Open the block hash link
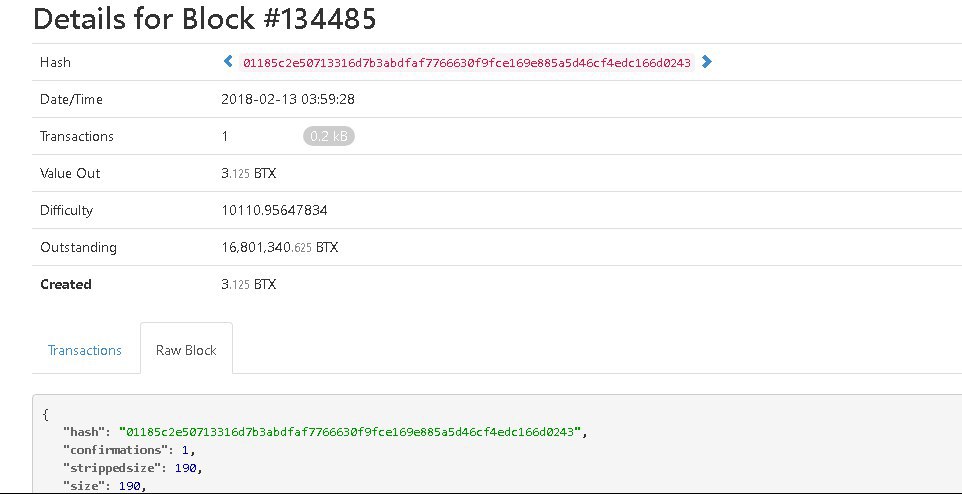This screenshot has width=962, height=494. point(466,63)
